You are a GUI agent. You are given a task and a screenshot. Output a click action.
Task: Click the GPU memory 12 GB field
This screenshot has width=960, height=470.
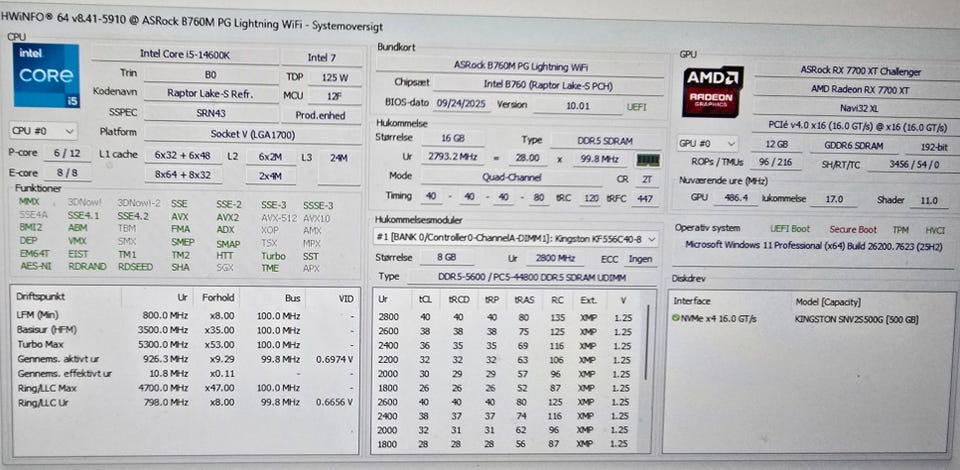[776, 146]
